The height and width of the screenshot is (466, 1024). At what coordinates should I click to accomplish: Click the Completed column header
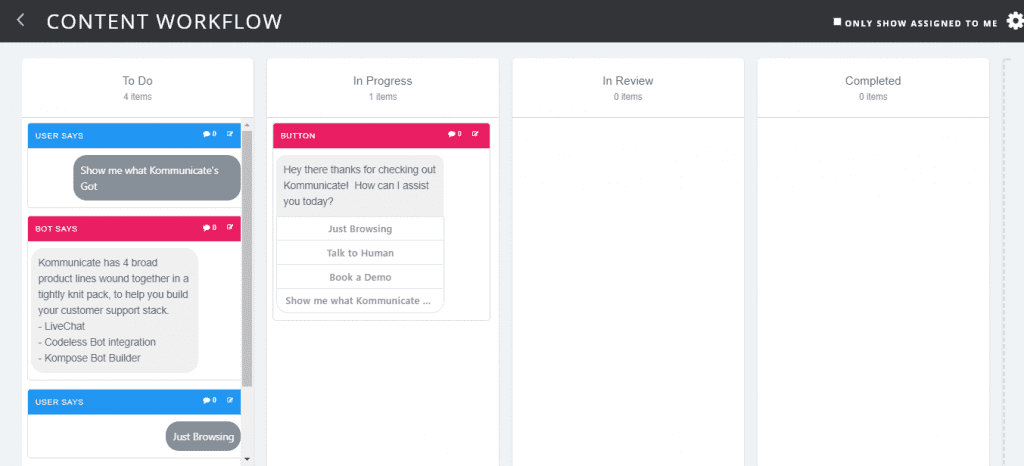(x=873, y=88)
